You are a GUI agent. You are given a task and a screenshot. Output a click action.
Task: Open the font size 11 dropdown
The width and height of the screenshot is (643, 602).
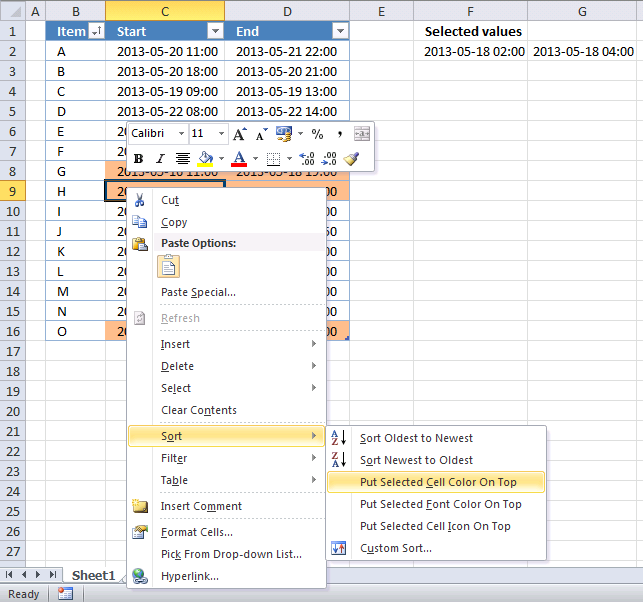(221, 134)
